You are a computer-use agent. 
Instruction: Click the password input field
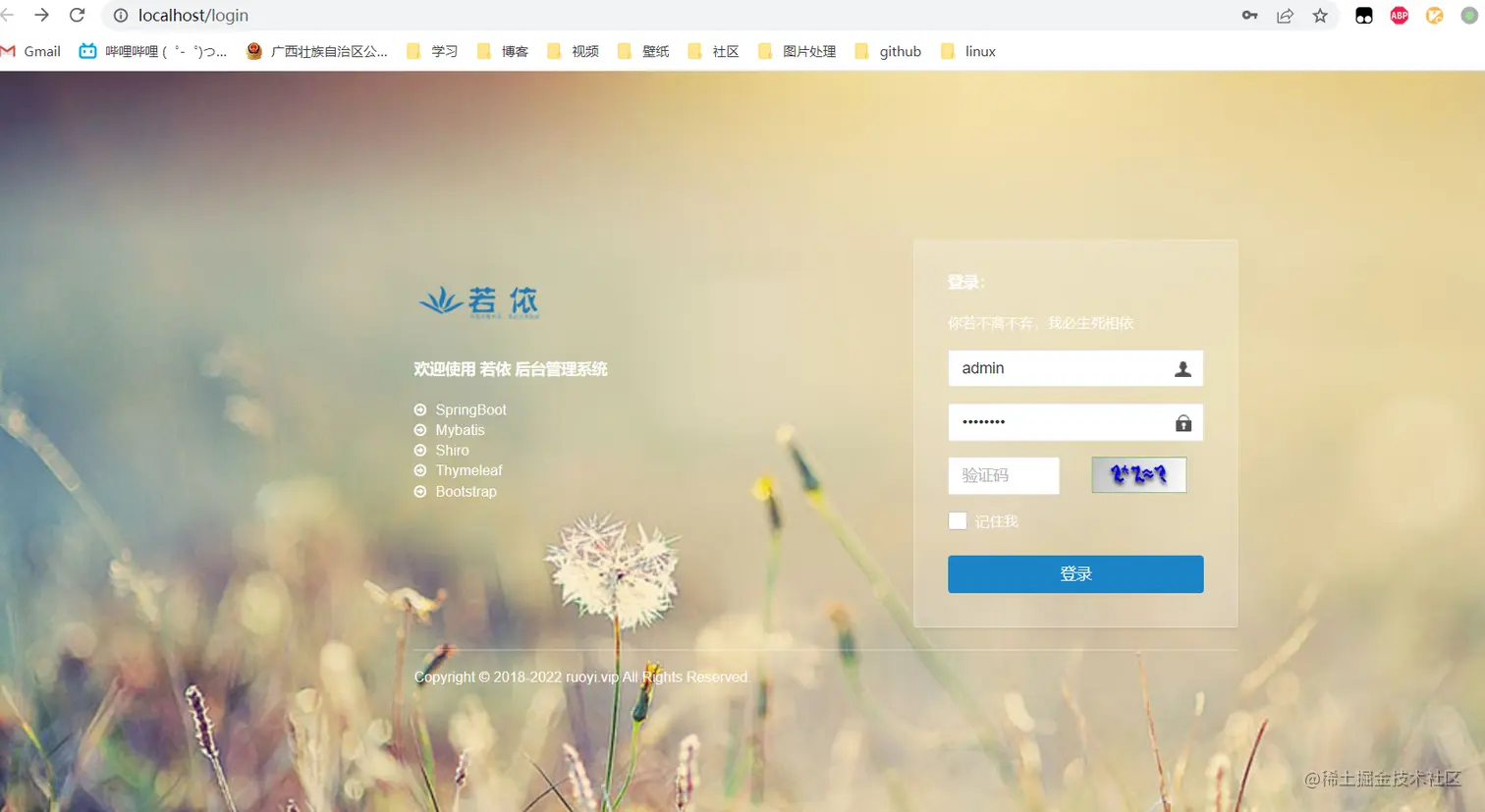[x=1075, y=422]
